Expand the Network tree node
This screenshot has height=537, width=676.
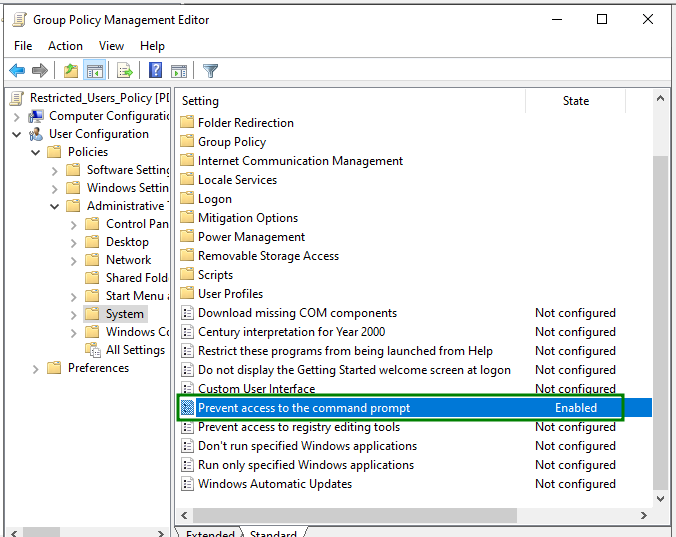point(74,261)
